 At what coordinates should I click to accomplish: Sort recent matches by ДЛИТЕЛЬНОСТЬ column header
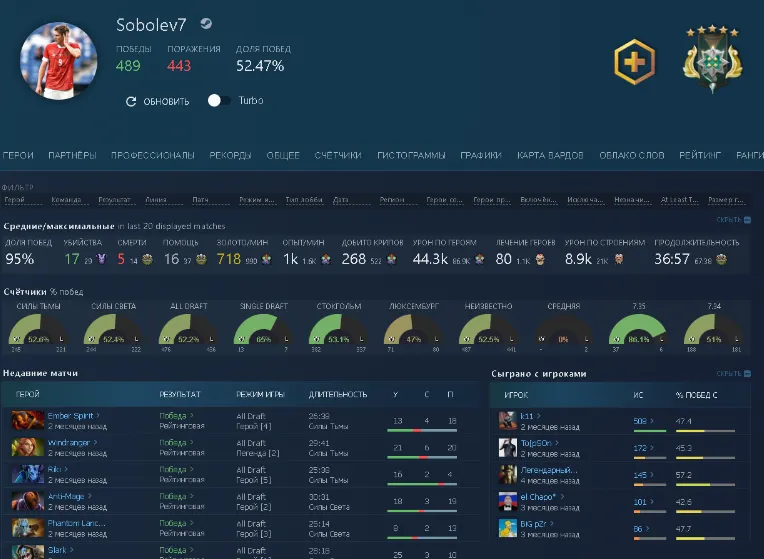(x=338, y=394)
